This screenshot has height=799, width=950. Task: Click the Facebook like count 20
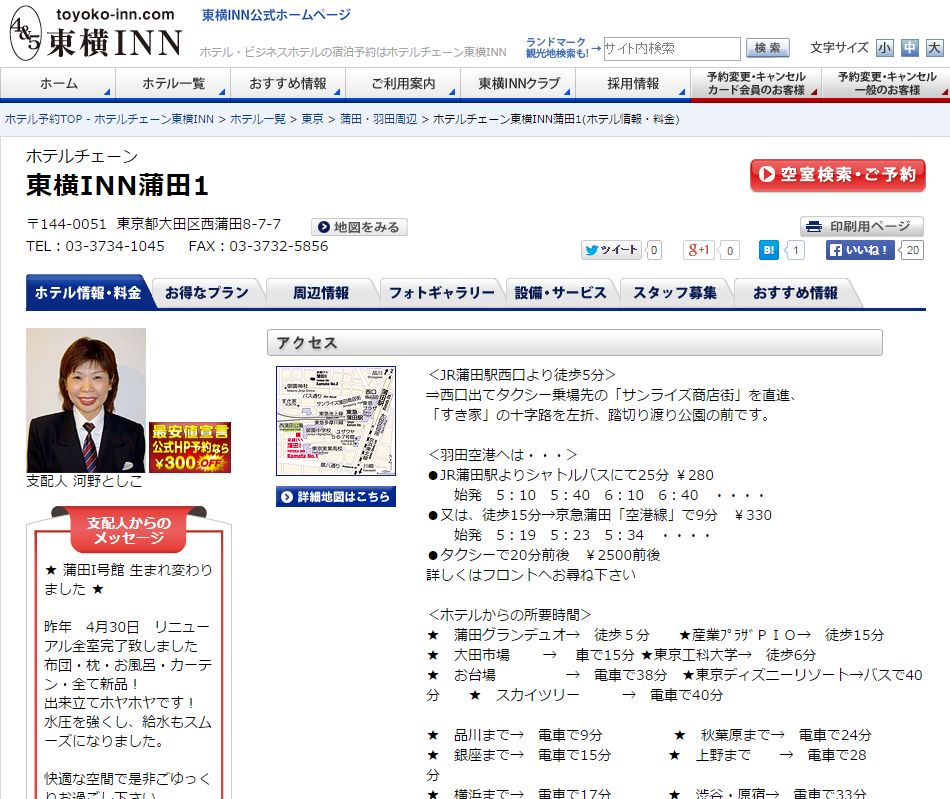(x=912, y=250)
